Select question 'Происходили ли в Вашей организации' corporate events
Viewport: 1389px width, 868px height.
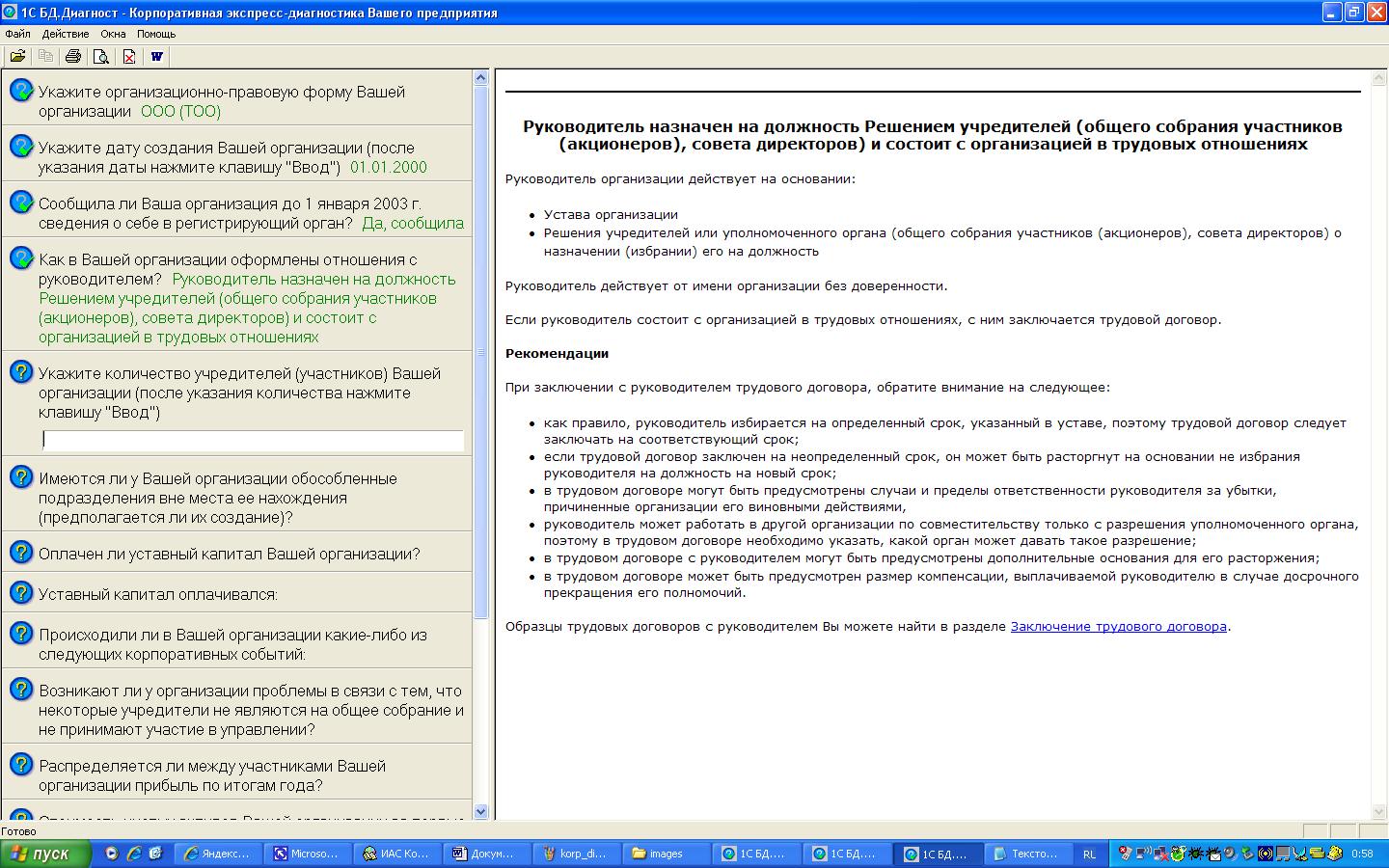pyautogui.click(x=232, y=644)
